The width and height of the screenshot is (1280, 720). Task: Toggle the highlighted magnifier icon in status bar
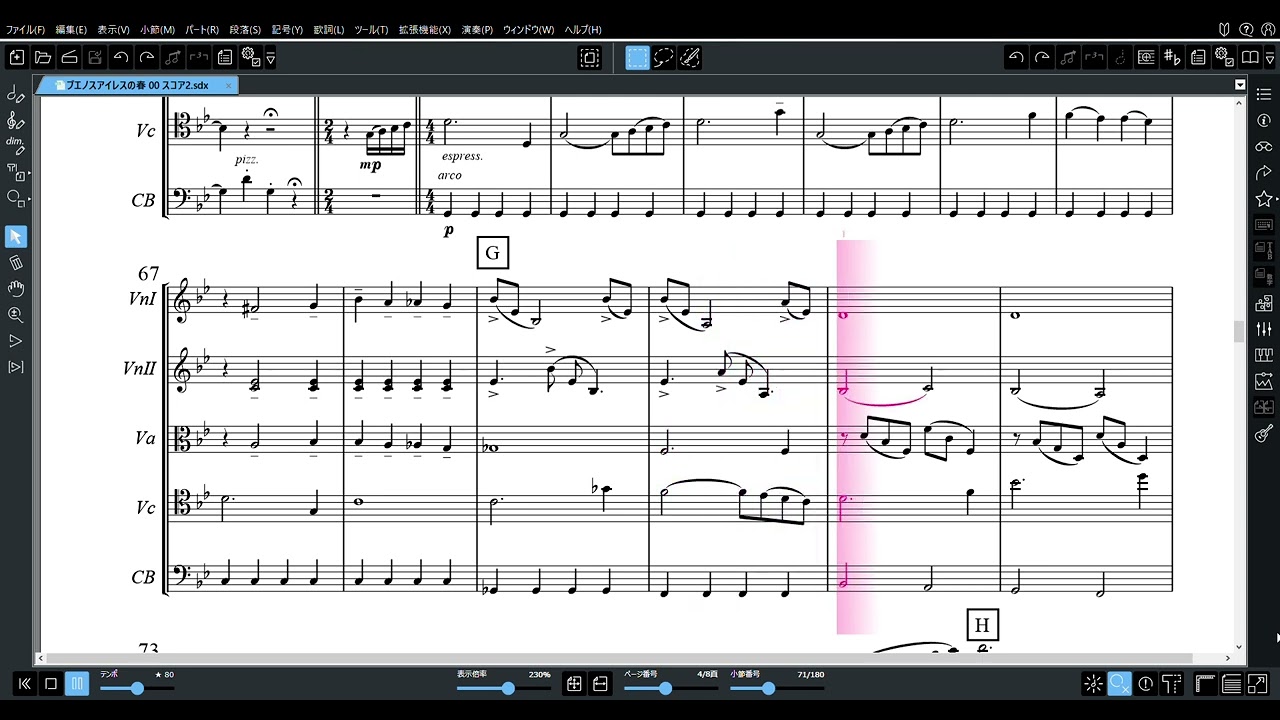click(x=1120, y=684)
